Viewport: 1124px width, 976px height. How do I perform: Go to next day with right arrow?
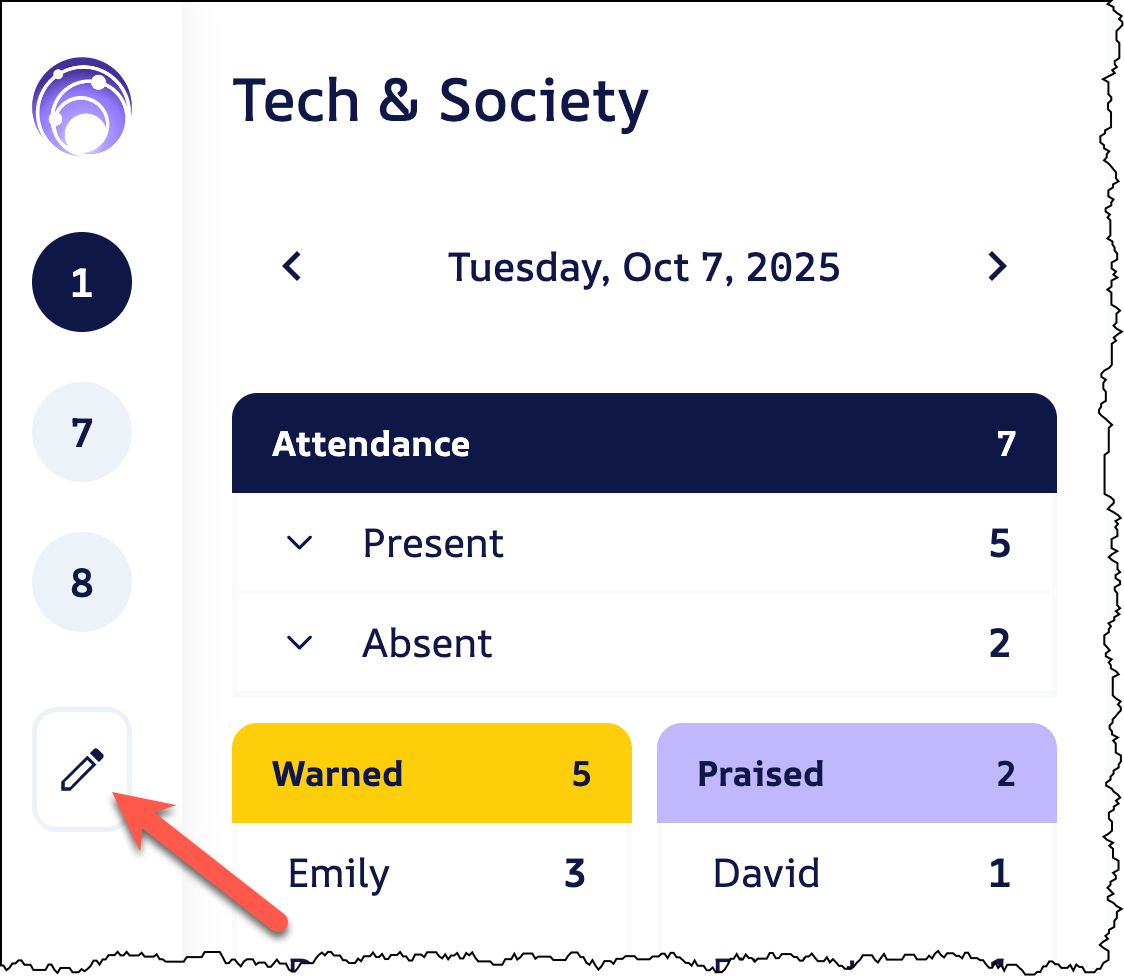click(997, 267)
